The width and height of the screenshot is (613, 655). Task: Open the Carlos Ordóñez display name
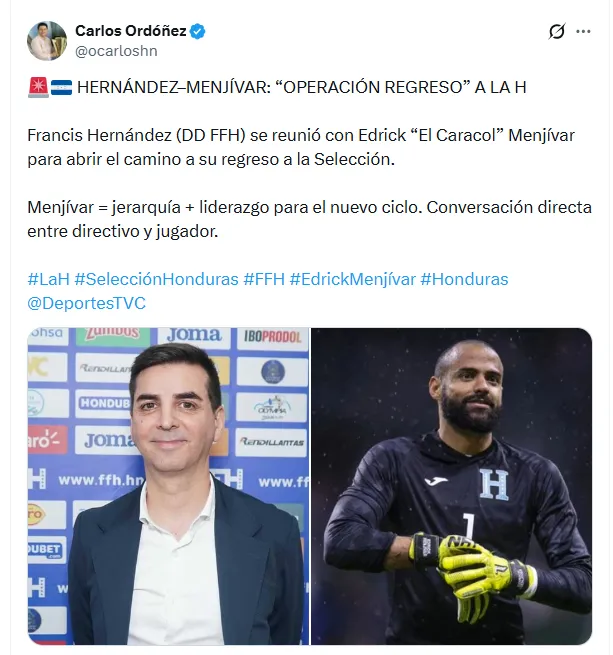131,31
